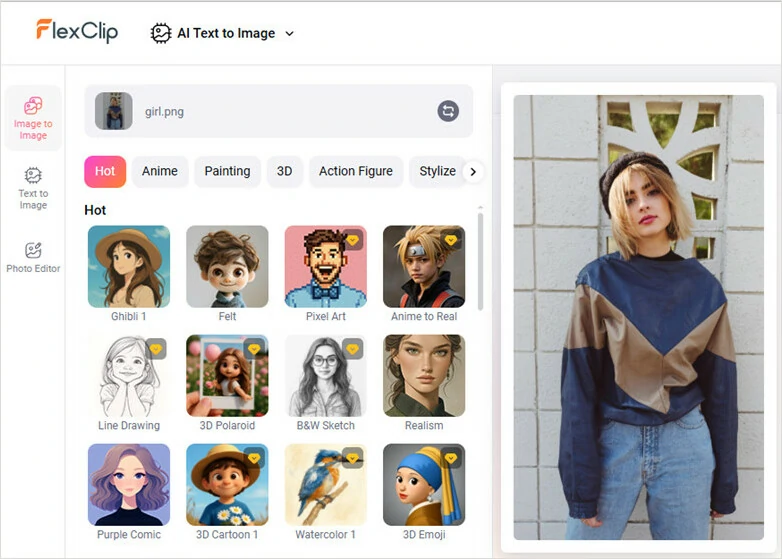The image size is (782, 559).
Task: Click the Purple Comic label text
Action: (129, 535)
